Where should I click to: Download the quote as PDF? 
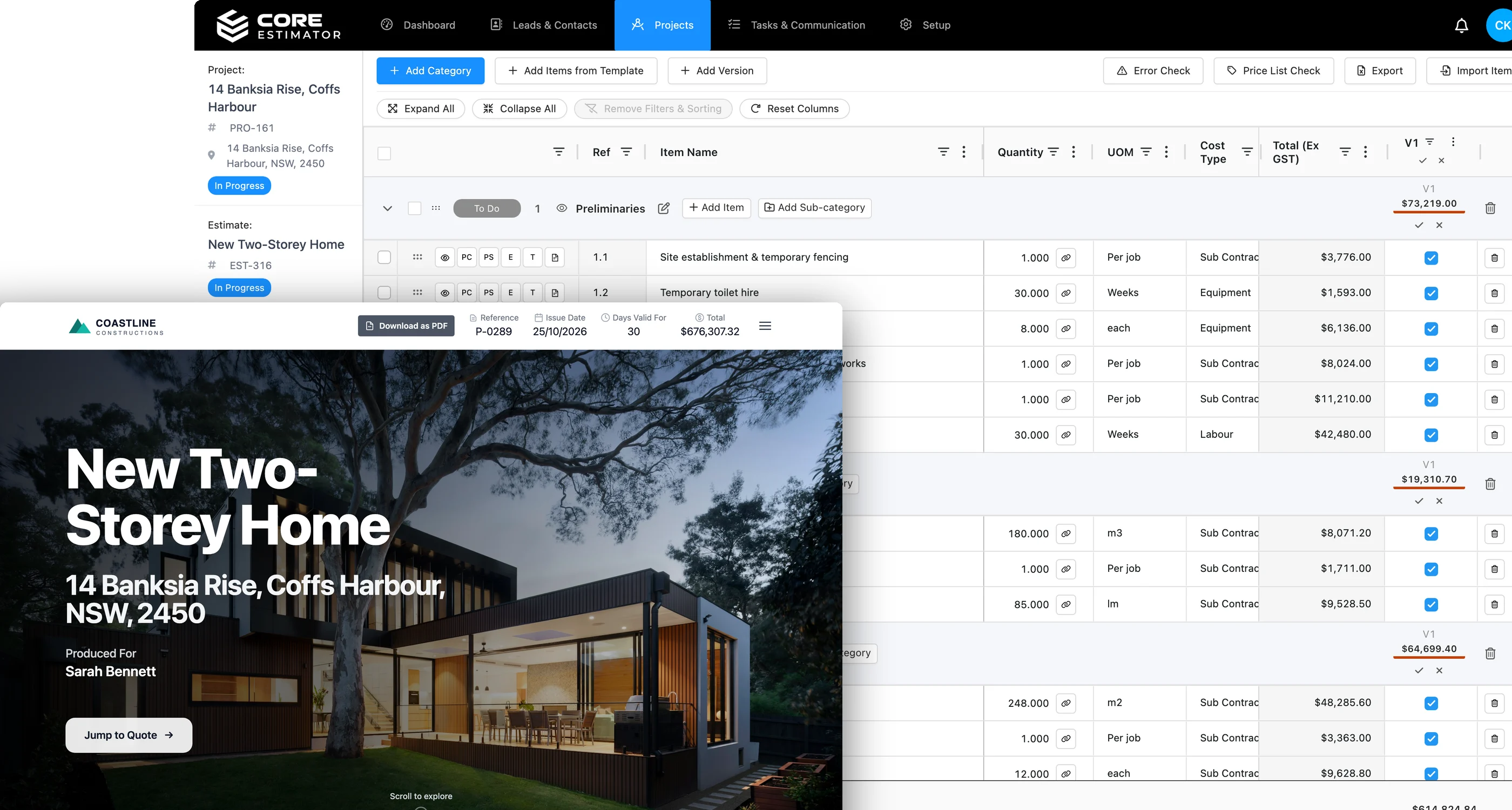(406, 326)
